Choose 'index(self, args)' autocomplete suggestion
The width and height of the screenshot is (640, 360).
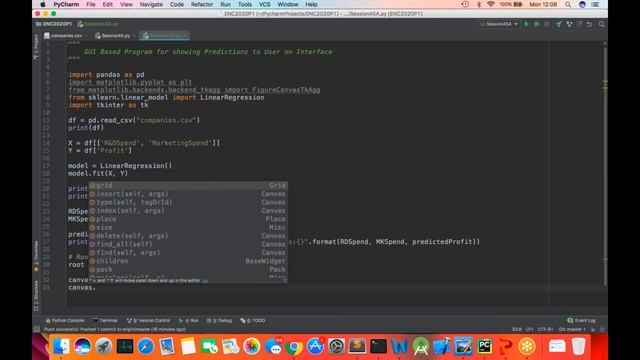tap(188, 211)
